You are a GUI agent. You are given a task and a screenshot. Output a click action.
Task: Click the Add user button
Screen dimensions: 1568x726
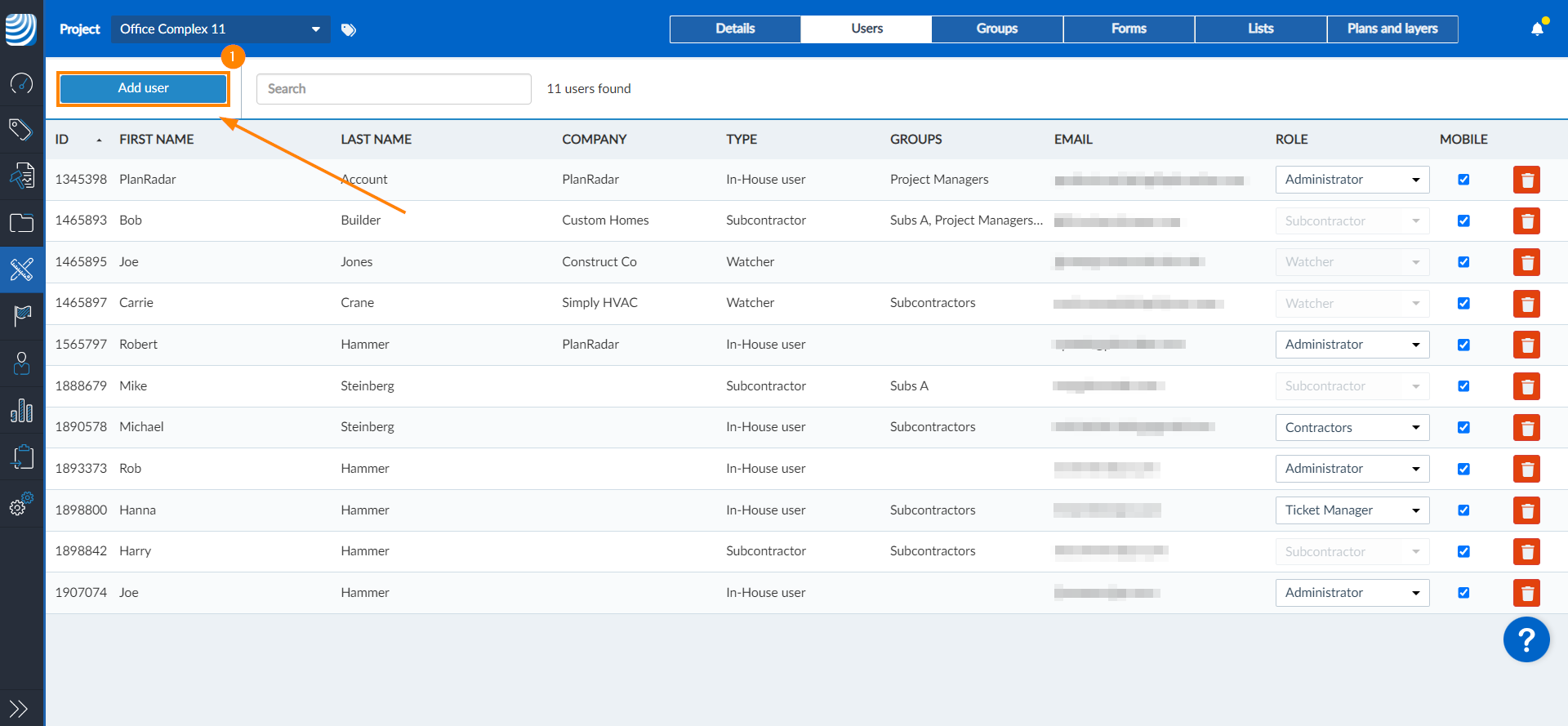[x=143, y=88]
